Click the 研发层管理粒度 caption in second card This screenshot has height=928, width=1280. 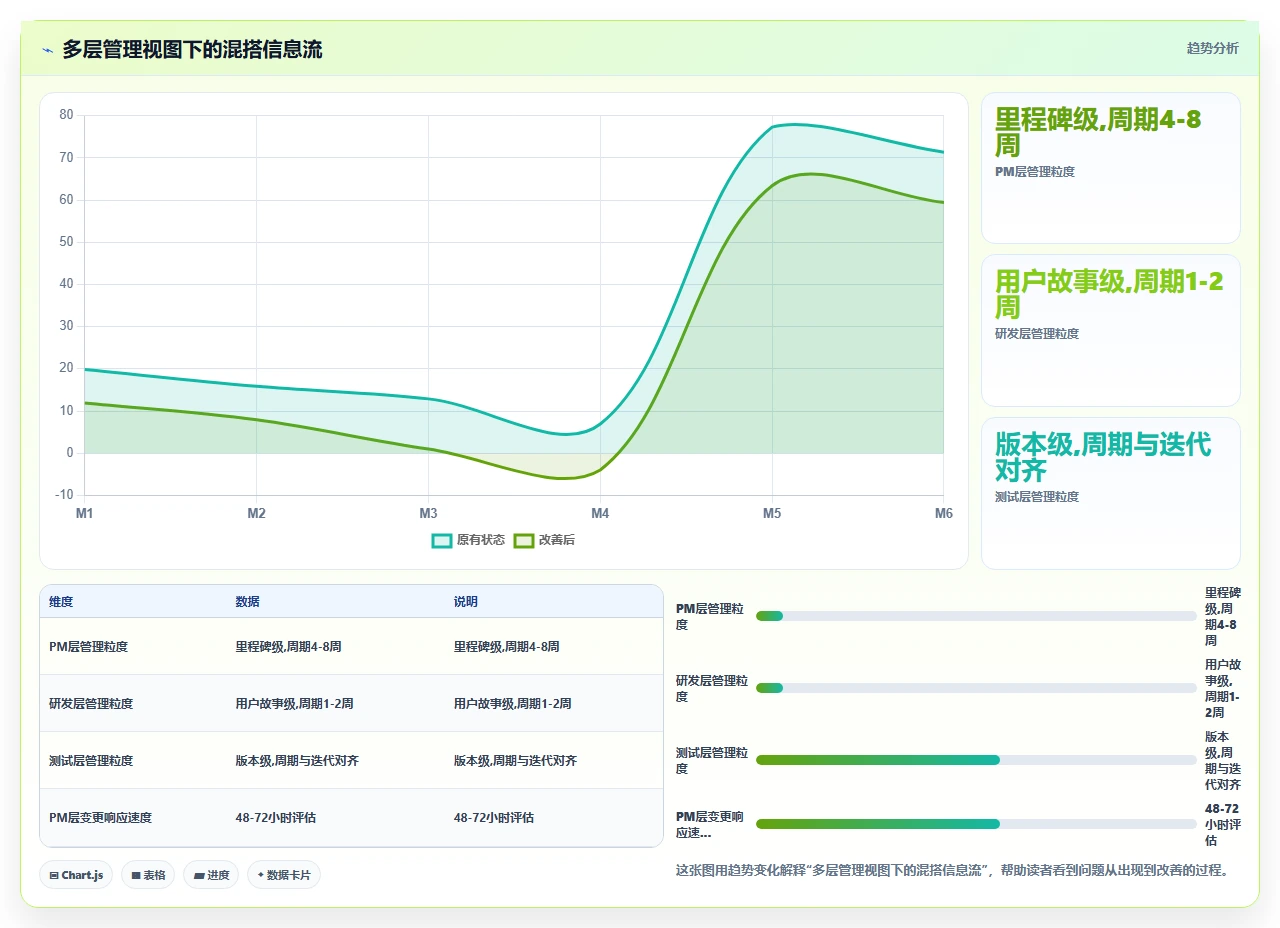pos(1037,334)
